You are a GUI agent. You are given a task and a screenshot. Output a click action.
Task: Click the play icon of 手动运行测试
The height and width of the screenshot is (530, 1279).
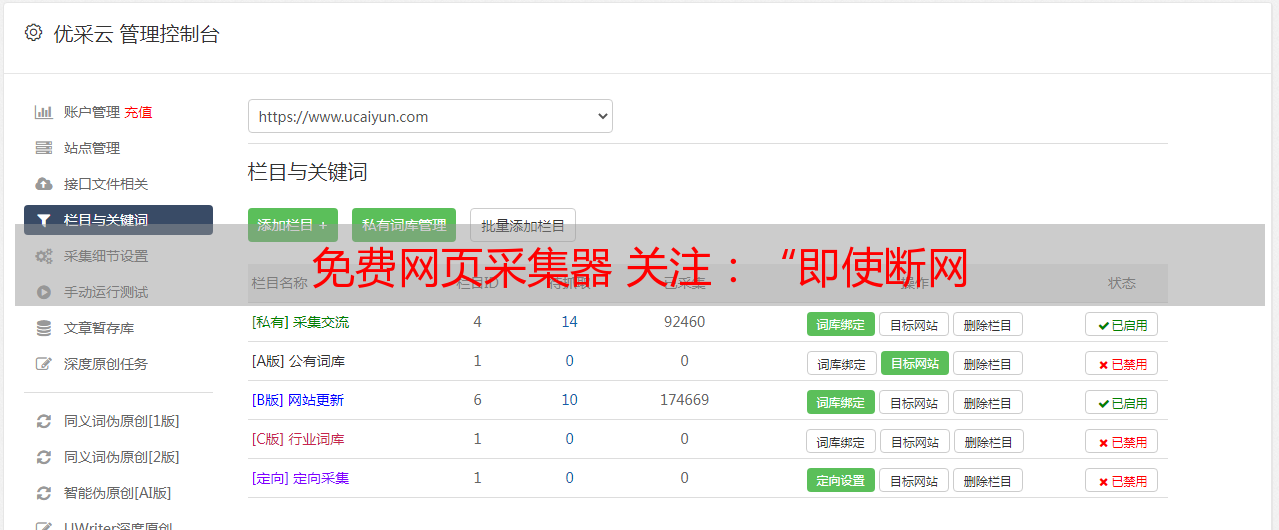43,292
